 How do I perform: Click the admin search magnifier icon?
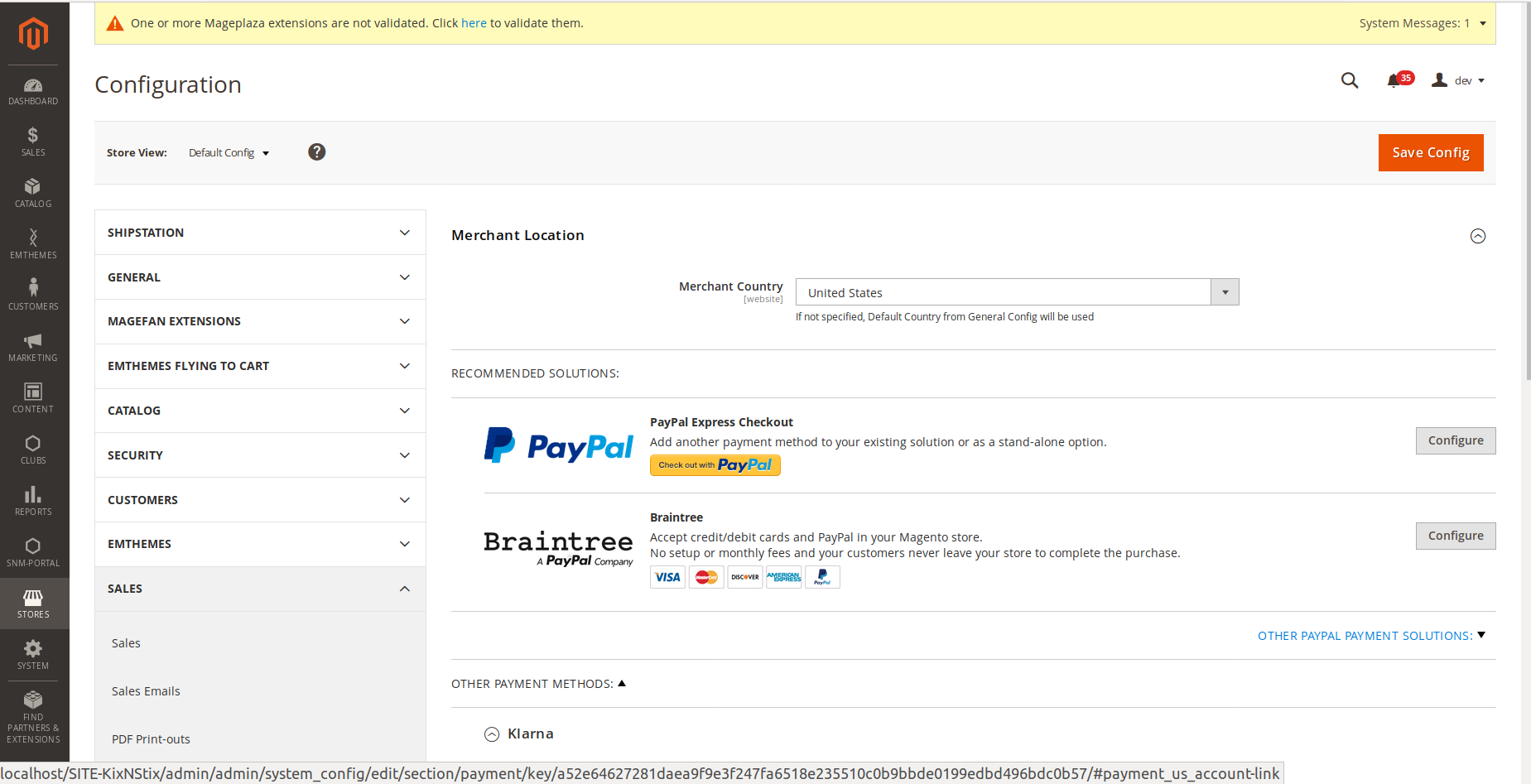pos(1349,80)
